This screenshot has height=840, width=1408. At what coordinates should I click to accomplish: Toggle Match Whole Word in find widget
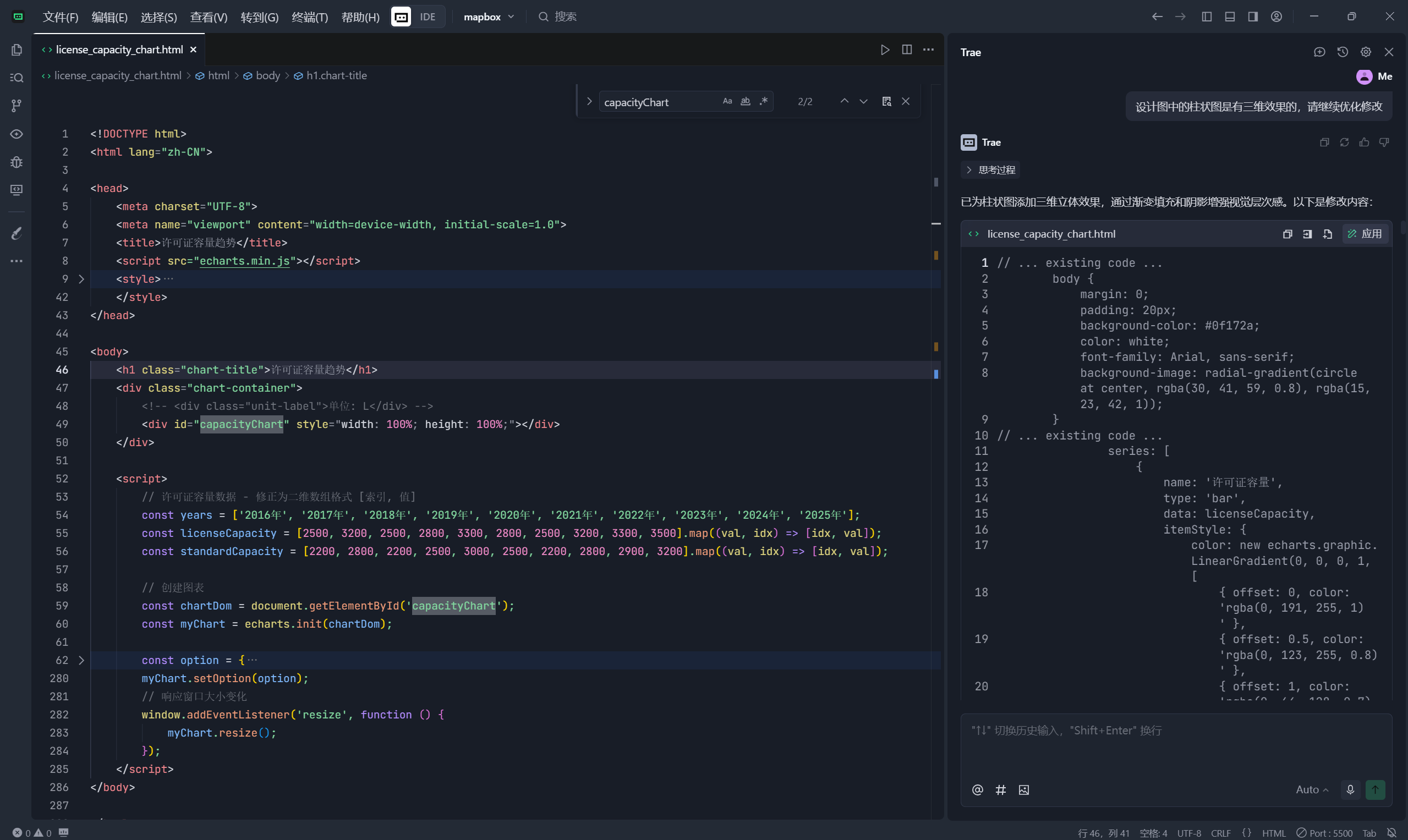point(745,101)
